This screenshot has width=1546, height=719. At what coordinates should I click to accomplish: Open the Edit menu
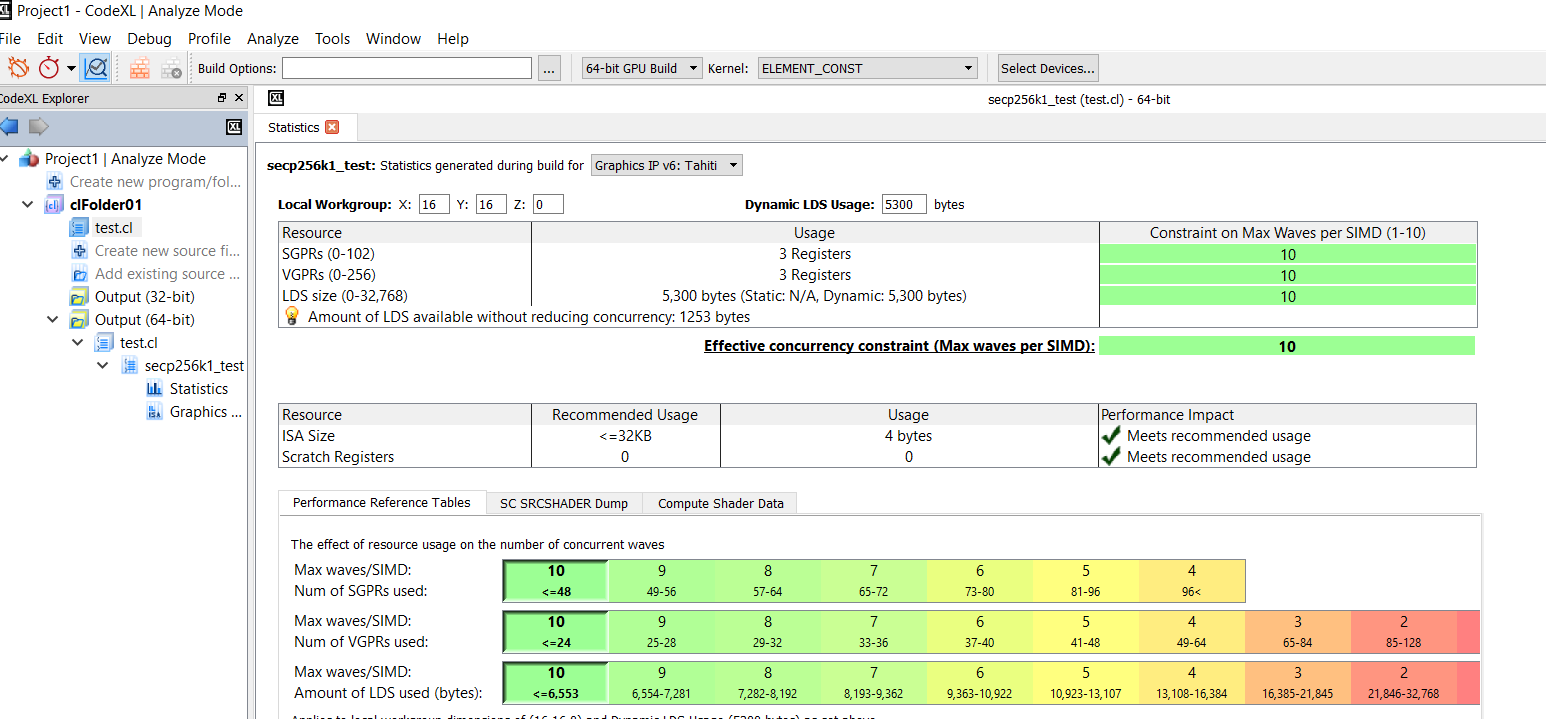(50, 39)
